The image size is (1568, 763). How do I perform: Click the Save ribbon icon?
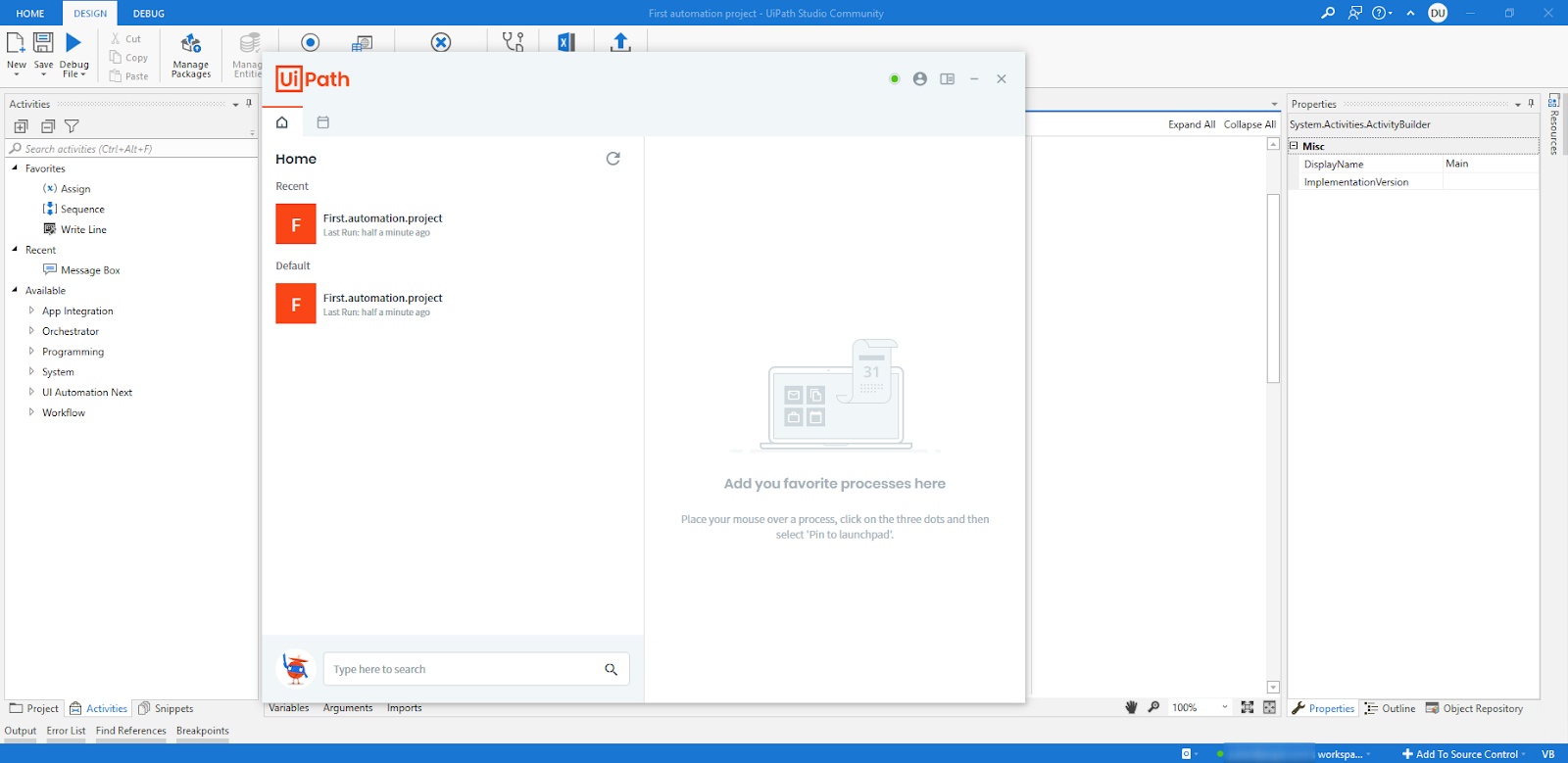[x=43, y=42]
